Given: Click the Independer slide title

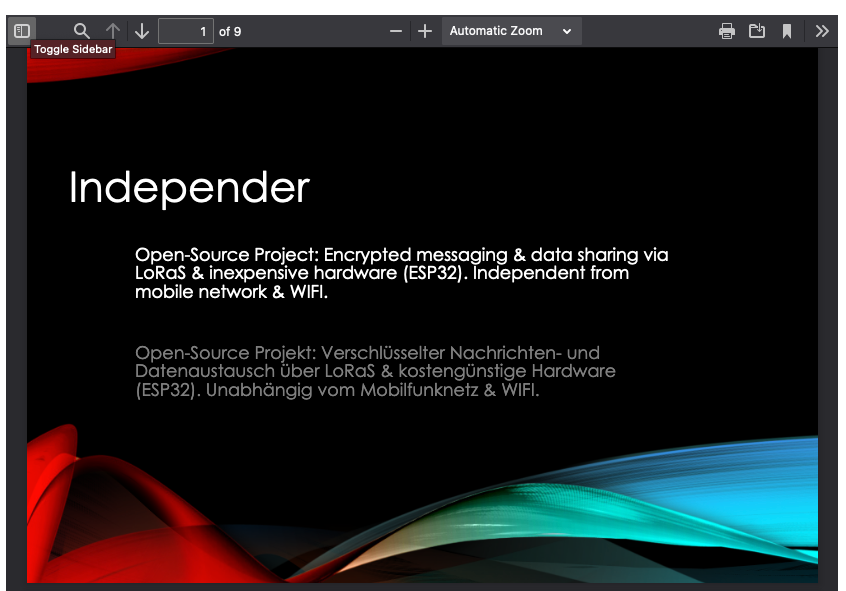Looking at the screenshot, I should click(189, 188).
